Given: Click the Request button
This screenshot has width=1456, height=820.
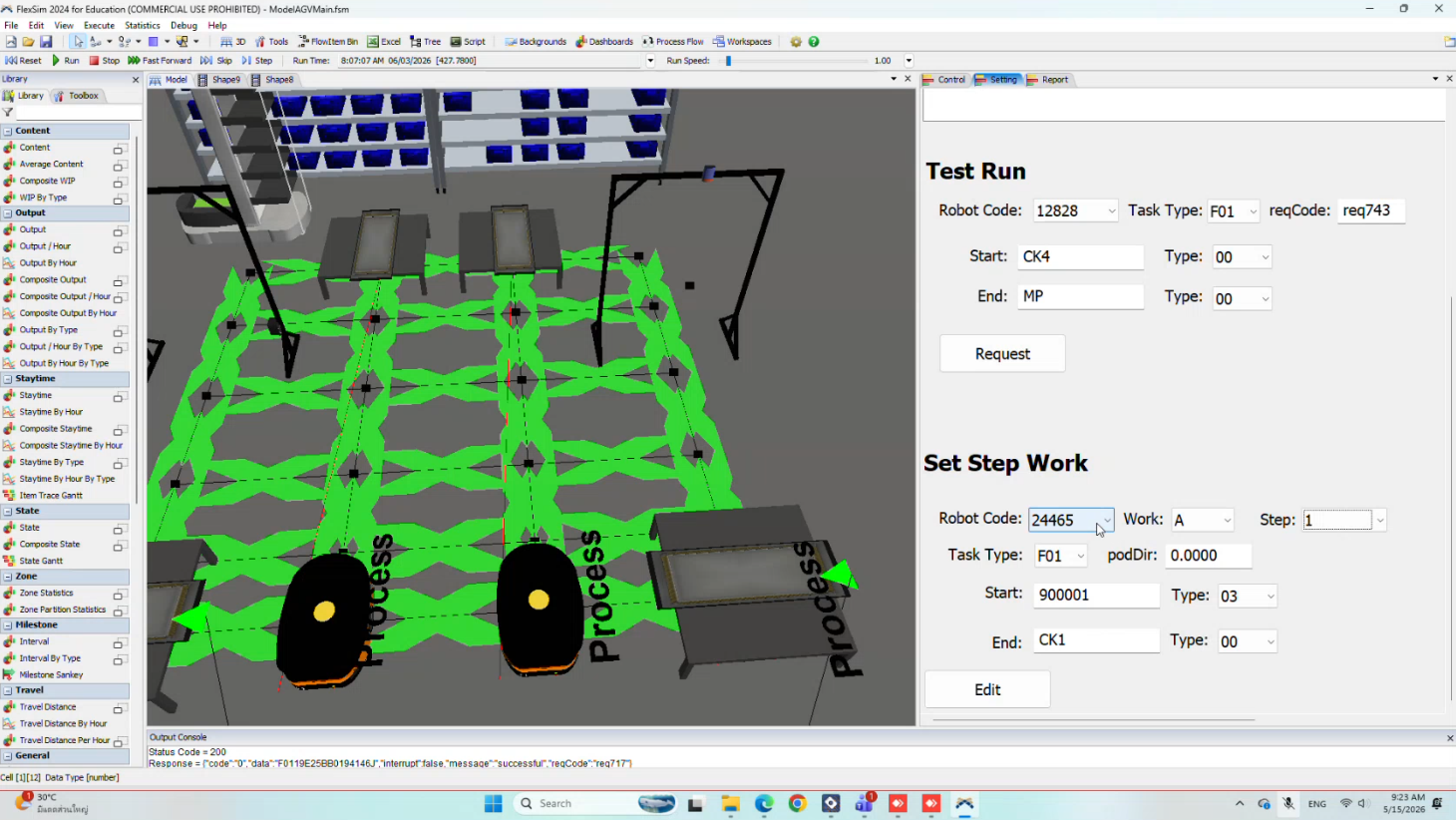Looking at the screenshot, I should 1002,354.
